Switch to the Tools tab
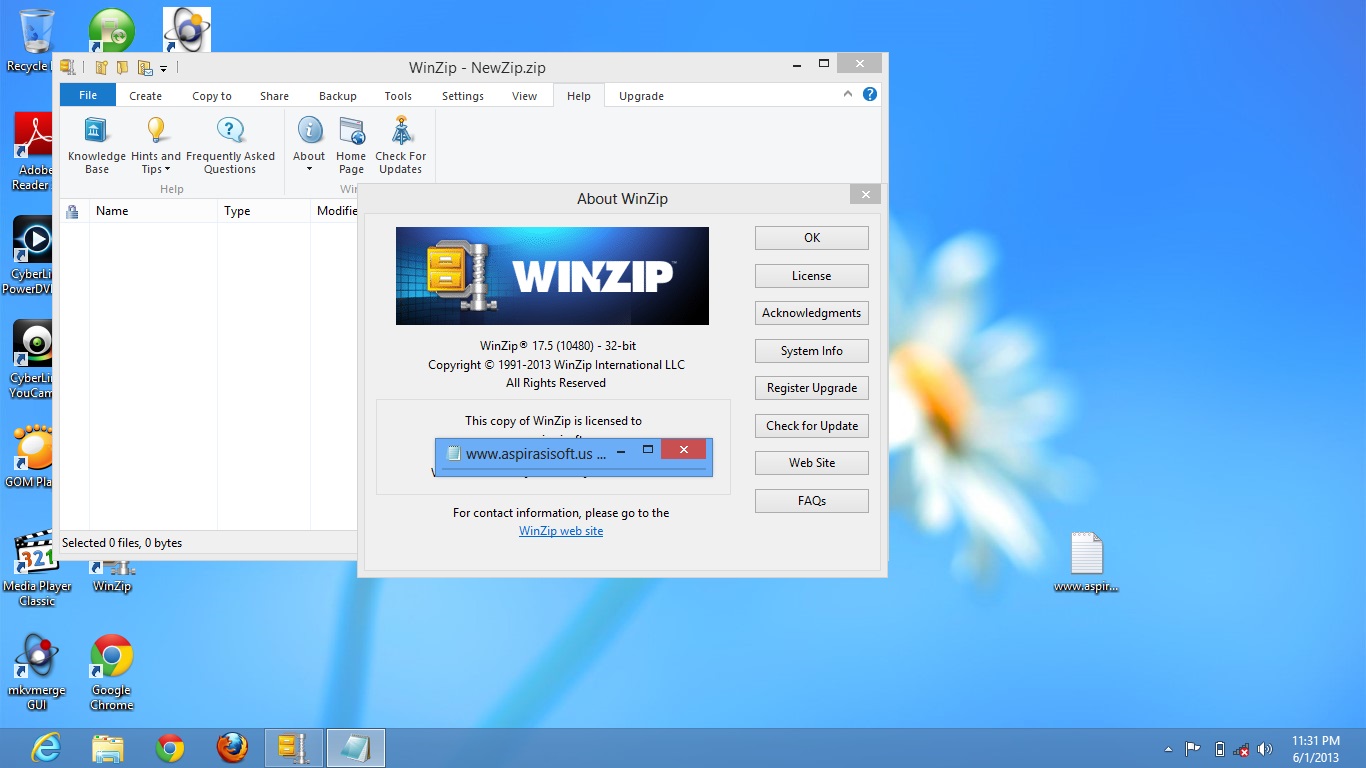 [x=398, y=96]
